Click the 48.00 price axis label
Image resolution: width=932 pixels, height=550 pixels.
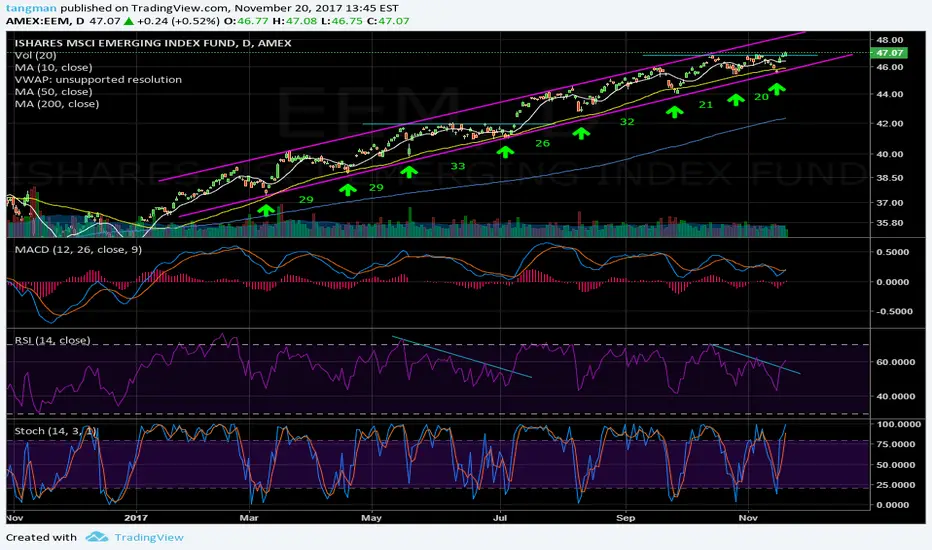pyautogui.click(x=889, y=40)
